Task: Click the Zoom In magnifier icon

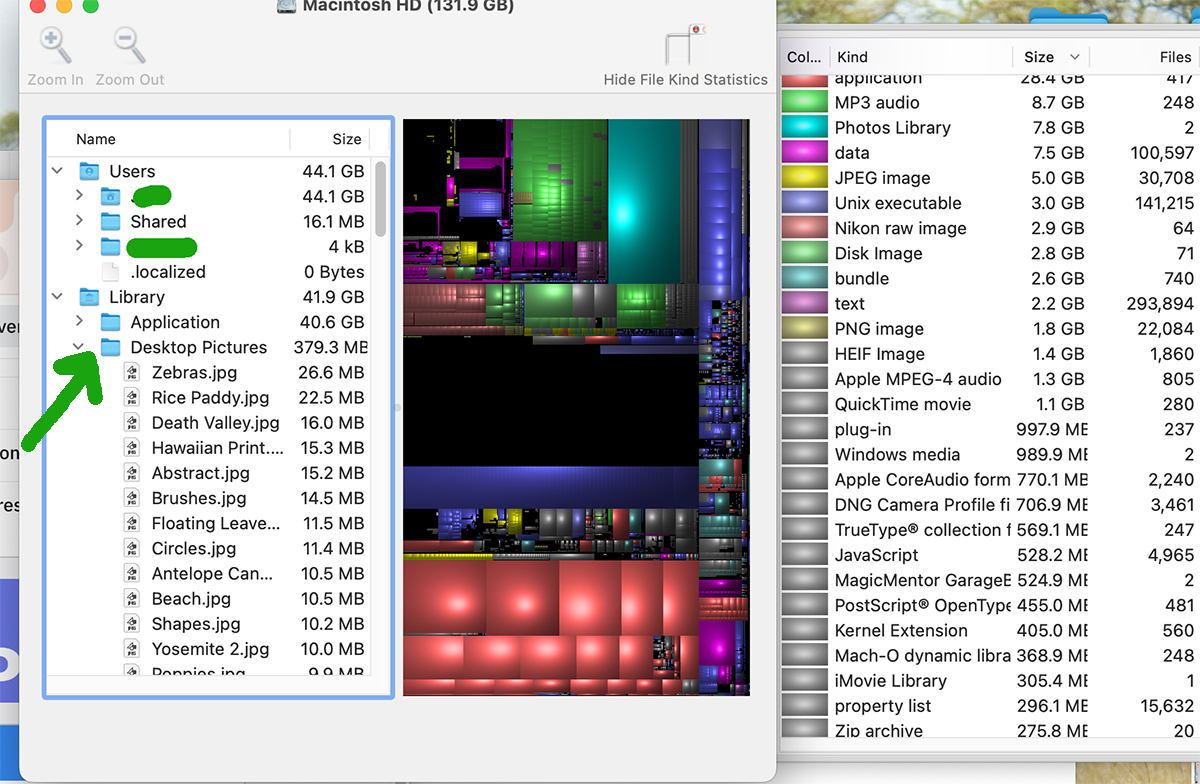Action: 55,46
